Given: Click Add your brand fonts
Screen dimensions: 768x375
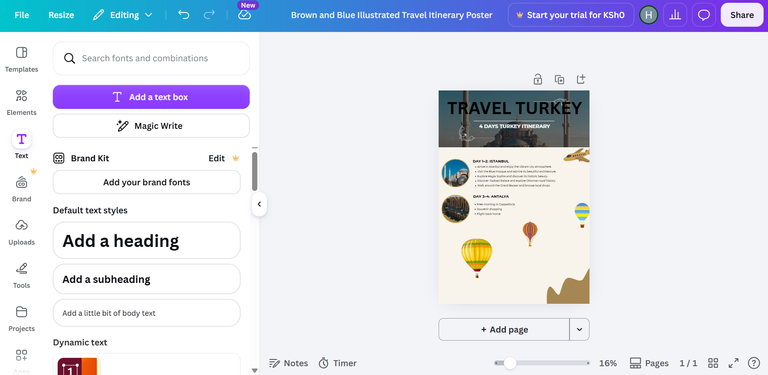Looking at the screenshot, I should [x=146, y=182].
